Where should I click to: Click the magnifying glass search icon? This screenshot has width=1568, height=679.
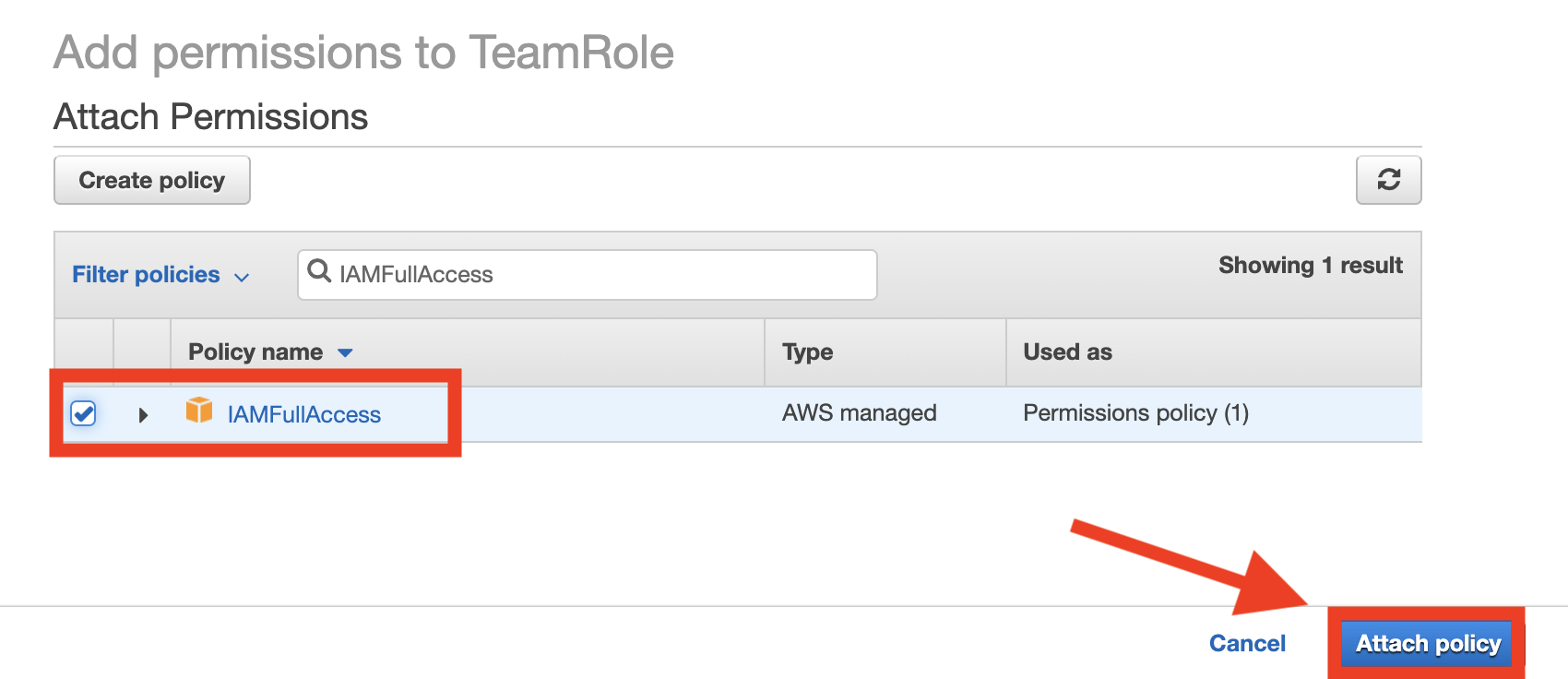tap(319, 271)
